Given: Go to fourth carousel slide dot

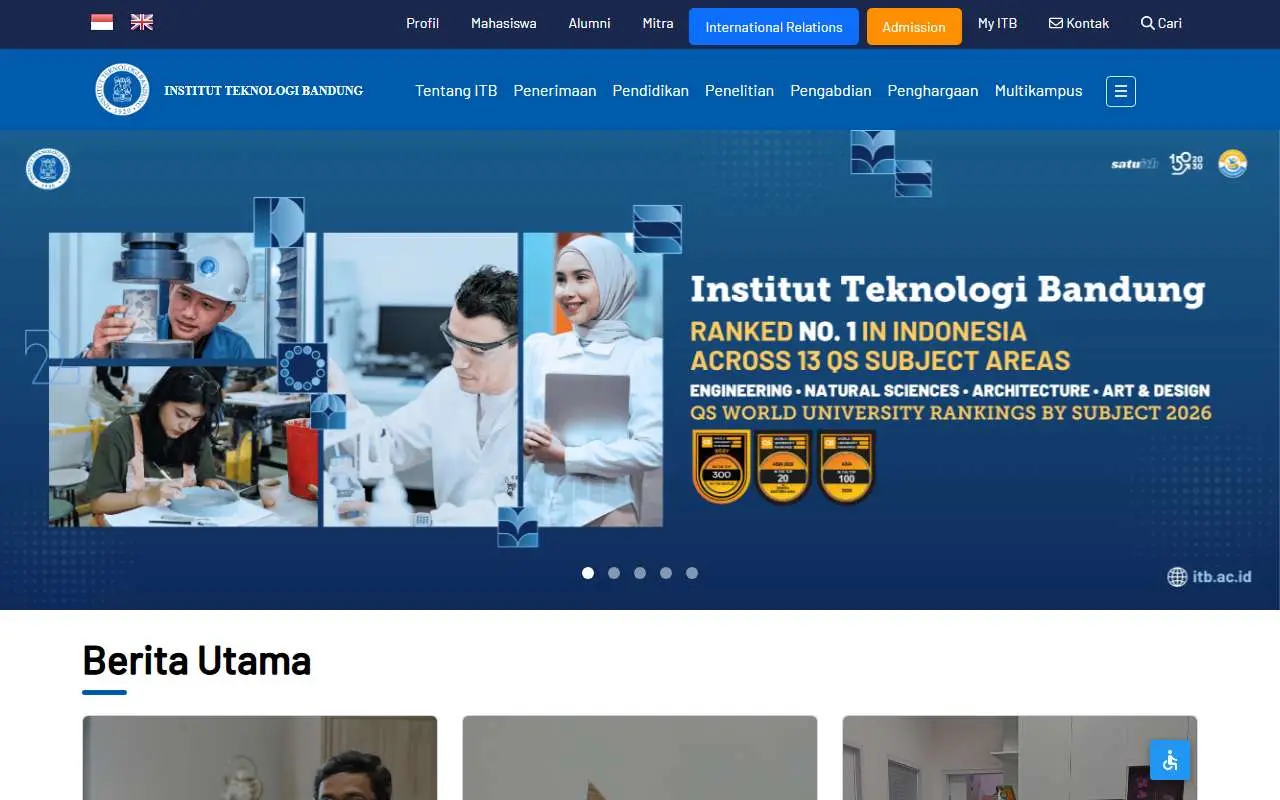Looking at the screenshot, I should [666, 573].
